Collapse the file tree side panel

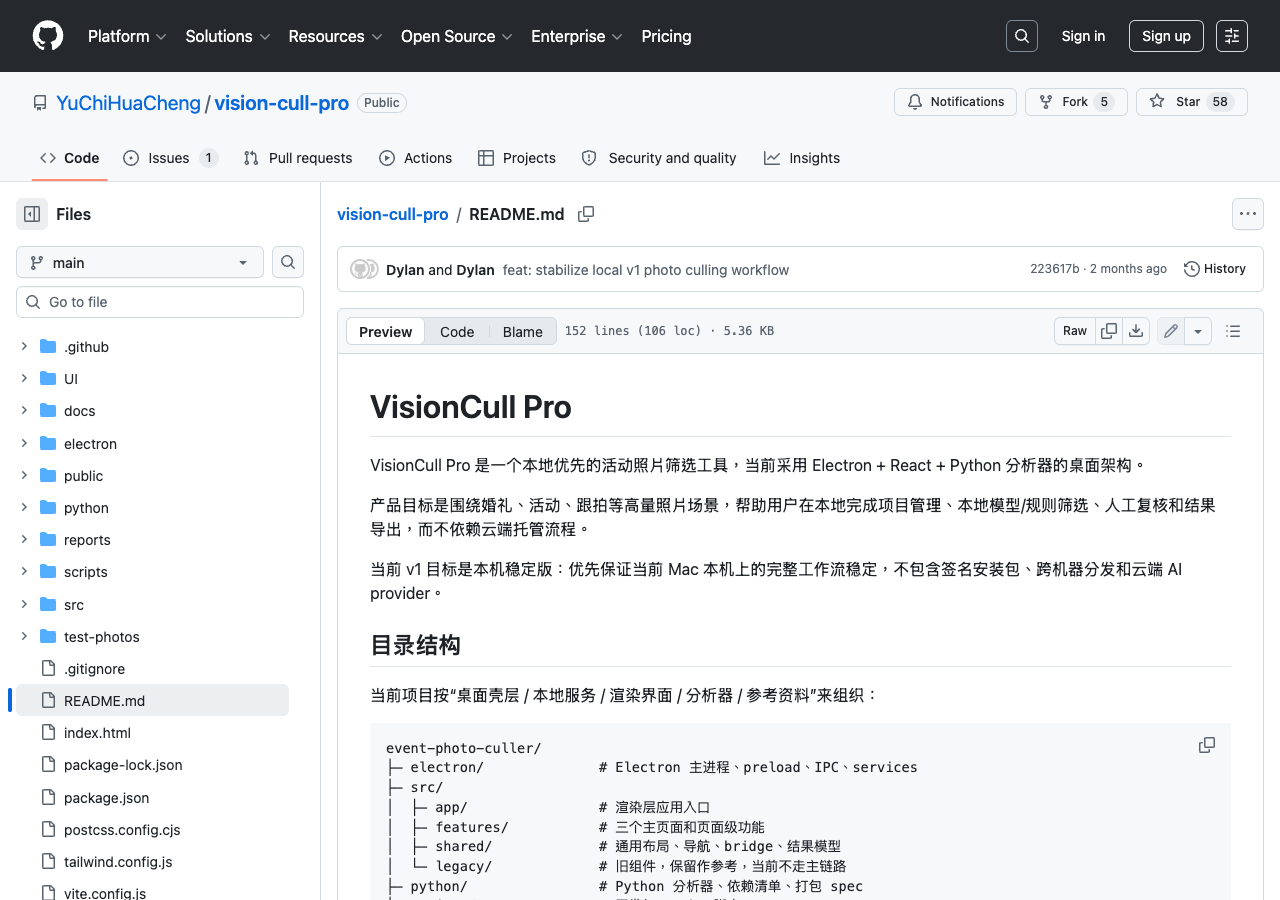click(32, 214)
